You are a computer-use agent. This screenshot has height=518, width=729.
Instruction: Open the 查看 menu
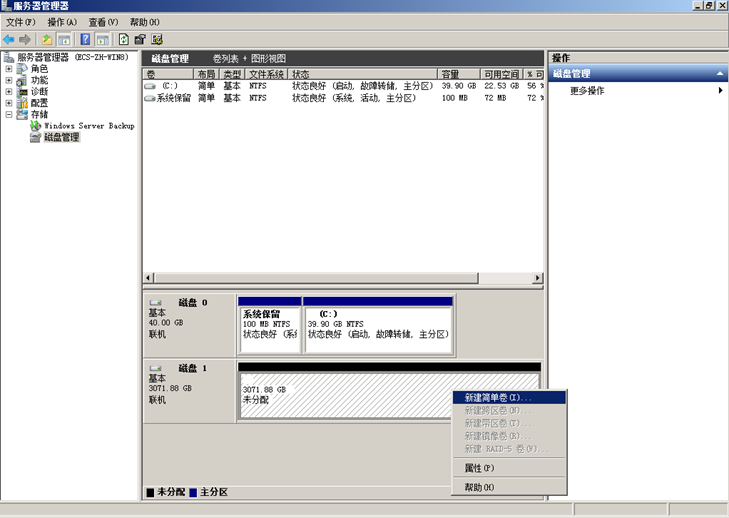coord(102,22)
